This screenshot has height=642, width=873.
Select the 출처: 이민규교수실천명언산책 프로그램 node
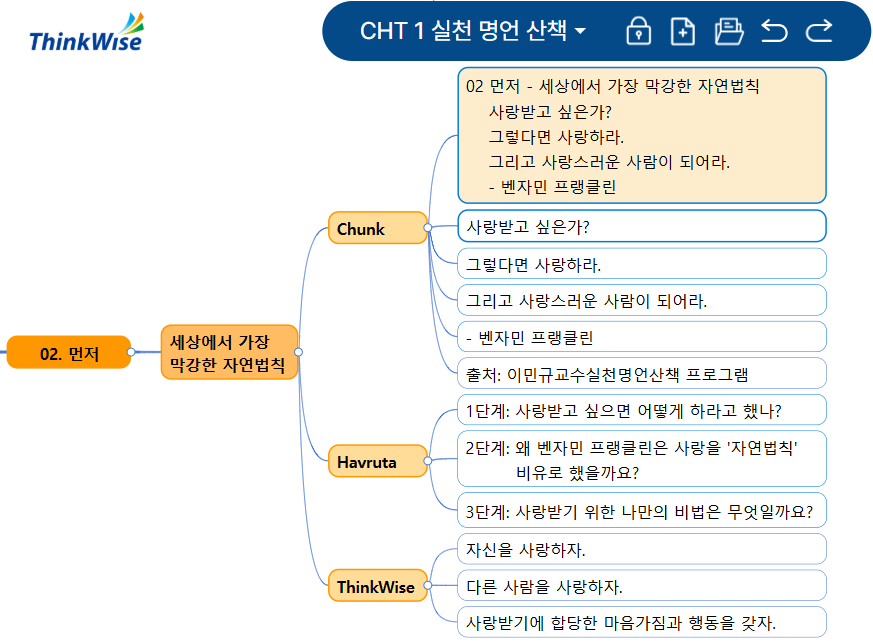[x=641, y=373]
